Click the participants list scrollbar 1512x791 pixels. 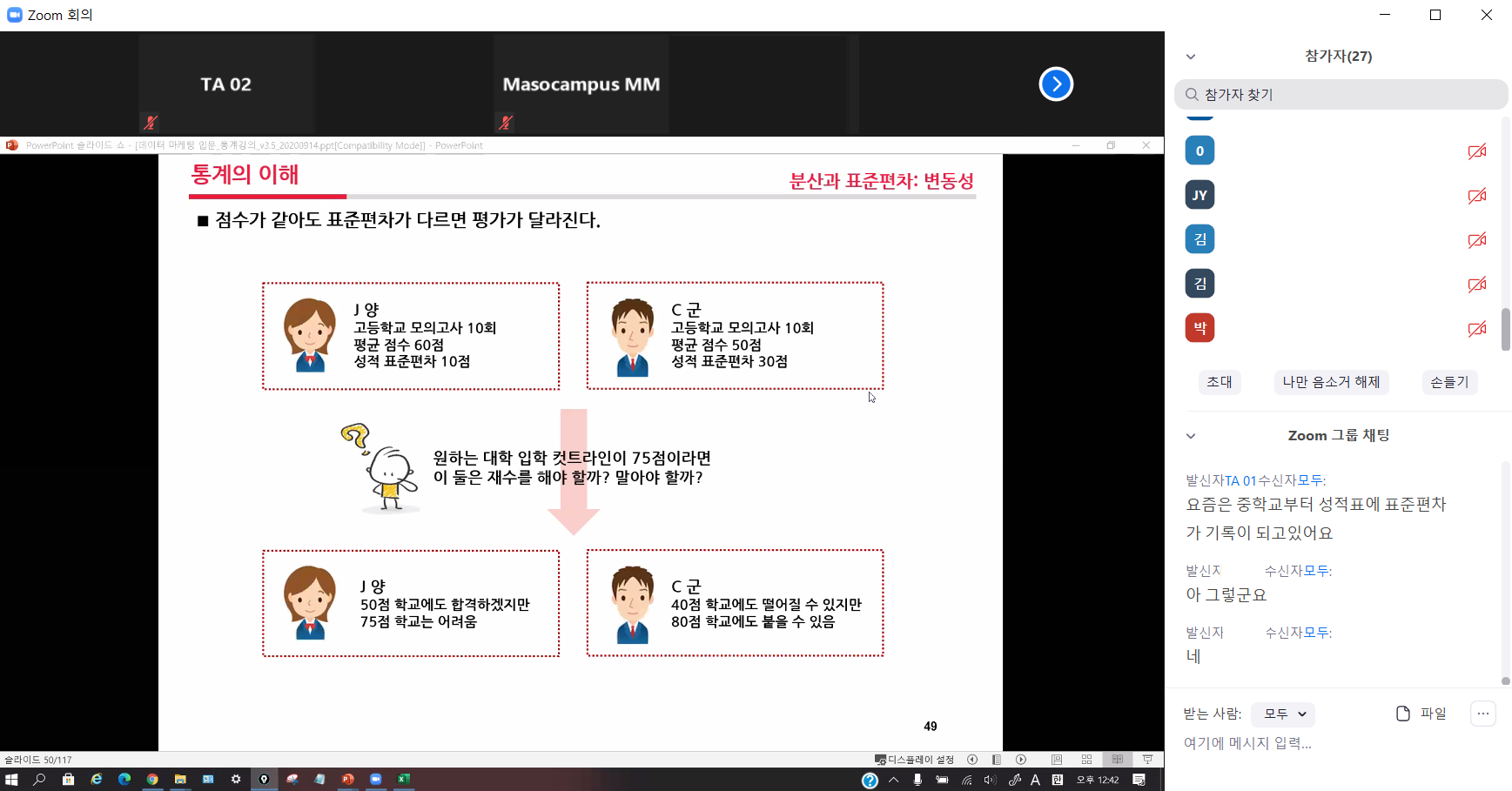1505,329
